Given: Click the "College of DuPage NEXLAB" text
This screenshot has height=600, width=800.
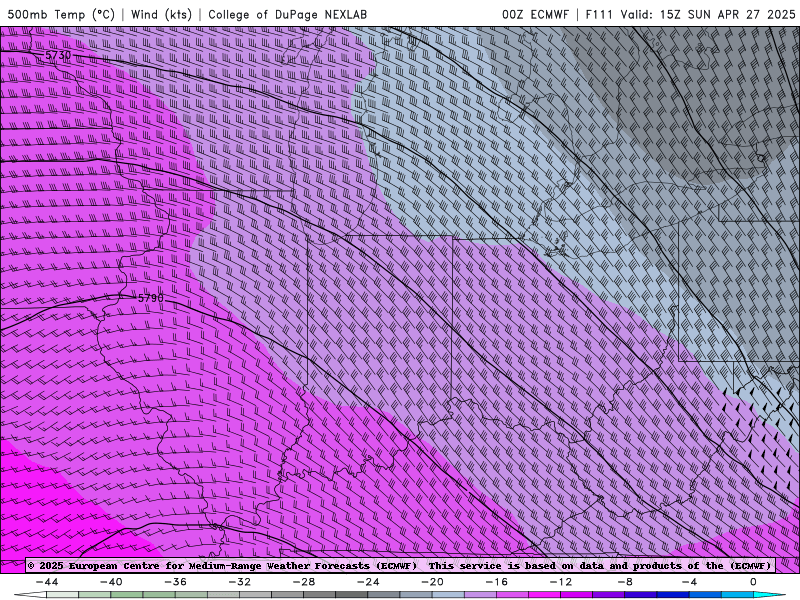Looking at the screenshot, I should point(287,14).
